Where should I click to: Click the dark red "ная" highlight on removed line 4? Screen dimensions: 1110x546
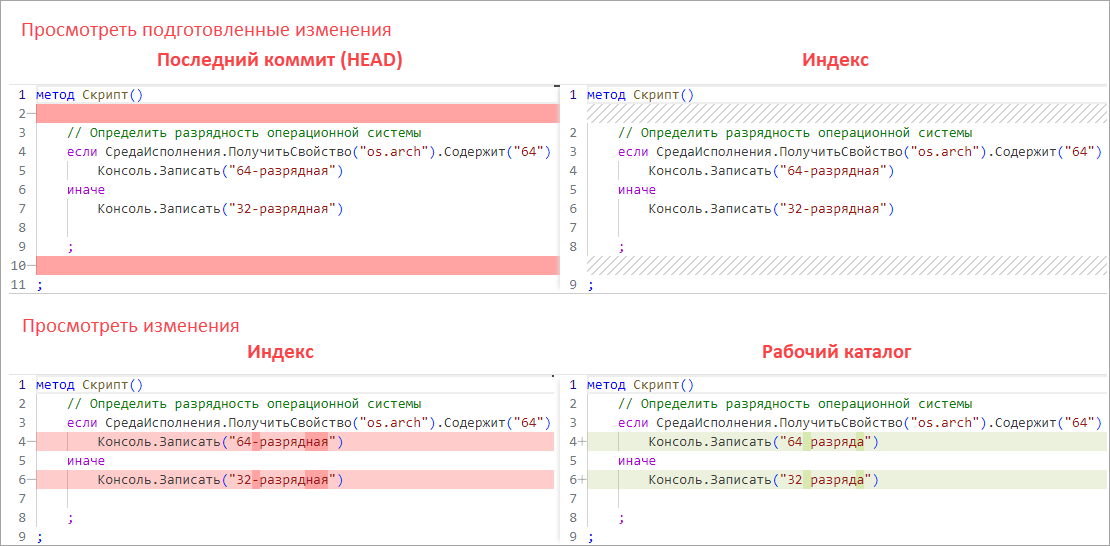click(x=316, y=442)
